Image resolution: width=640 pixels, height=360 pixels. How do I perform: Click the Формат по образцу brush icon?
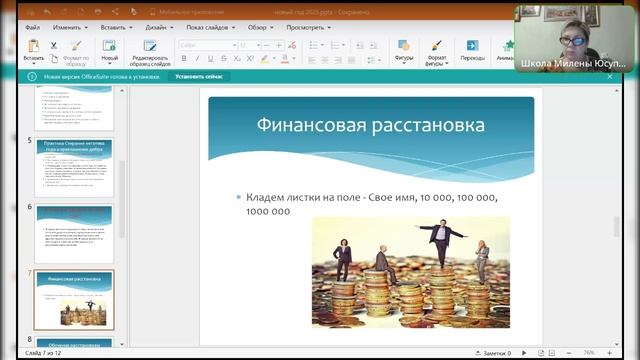76,45
